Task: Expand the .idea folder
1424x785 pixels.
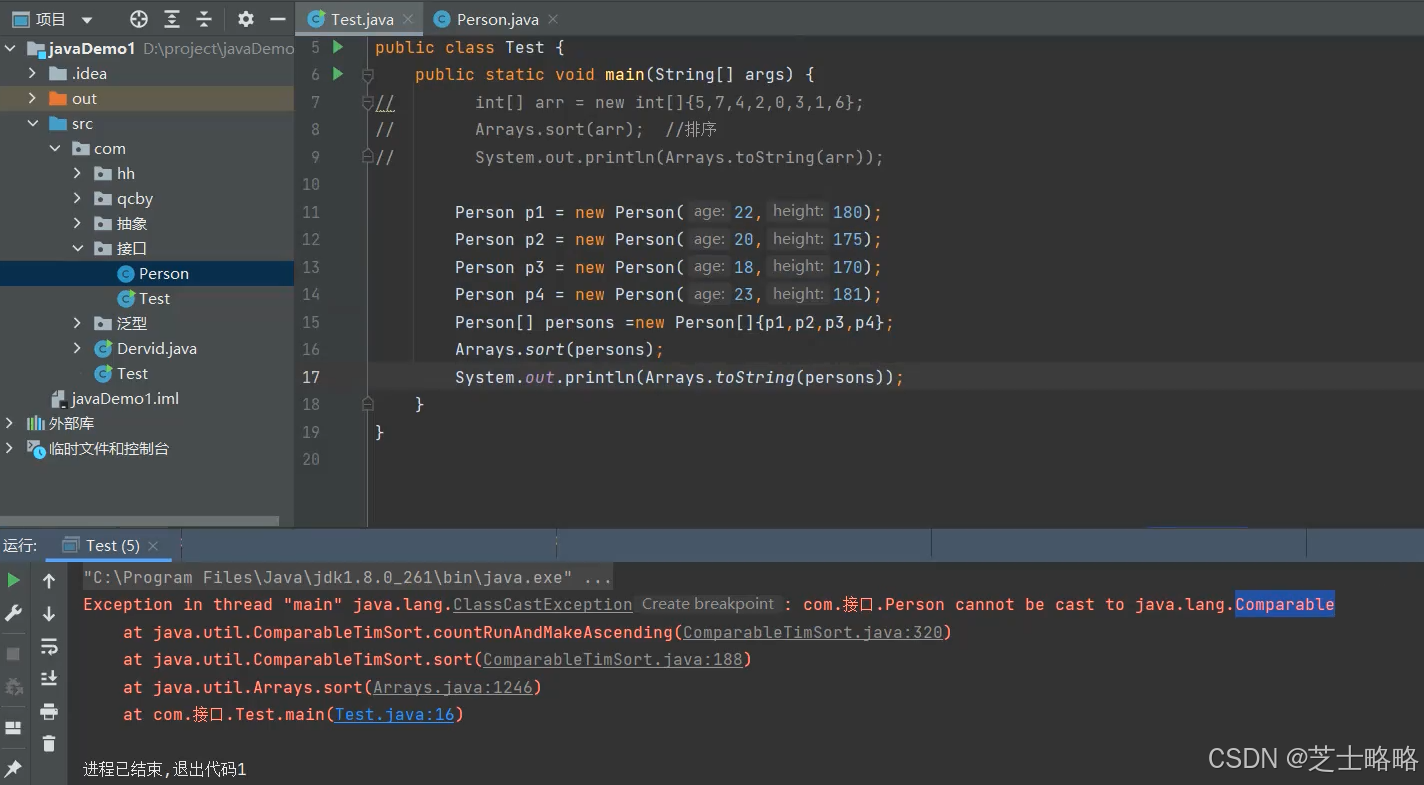Action: (32, 73)
